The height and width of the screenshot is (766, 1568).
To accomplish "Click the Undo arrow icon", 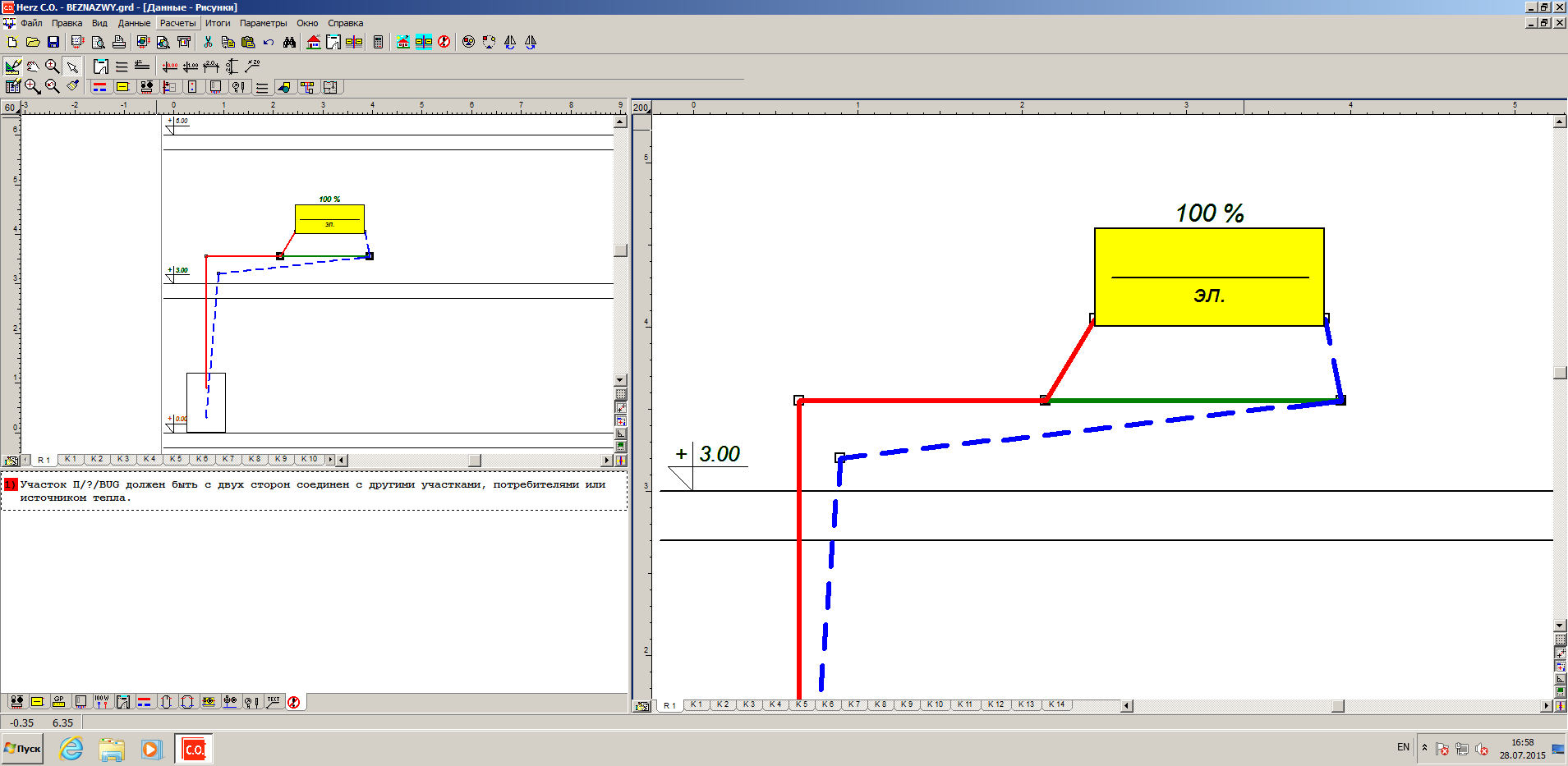I will click(x=269, y=42).
